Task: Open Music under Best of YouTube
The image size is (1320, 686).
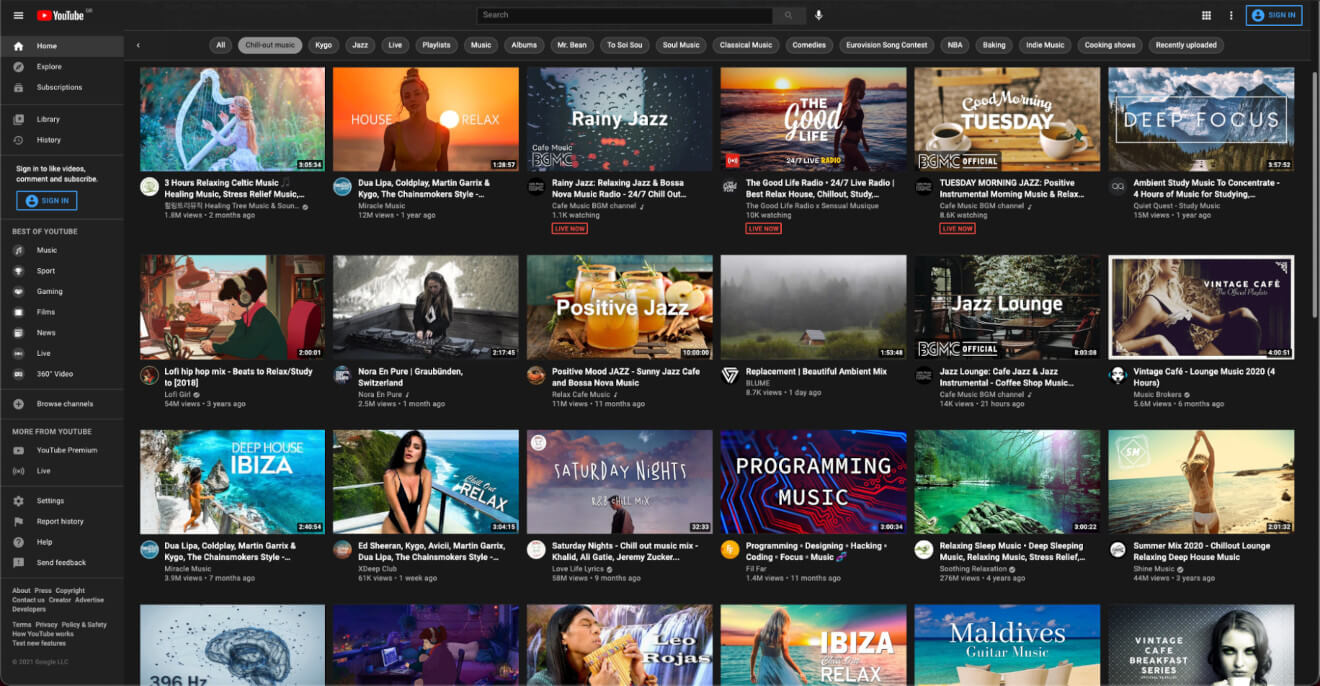Action: [x=62, y=250]
